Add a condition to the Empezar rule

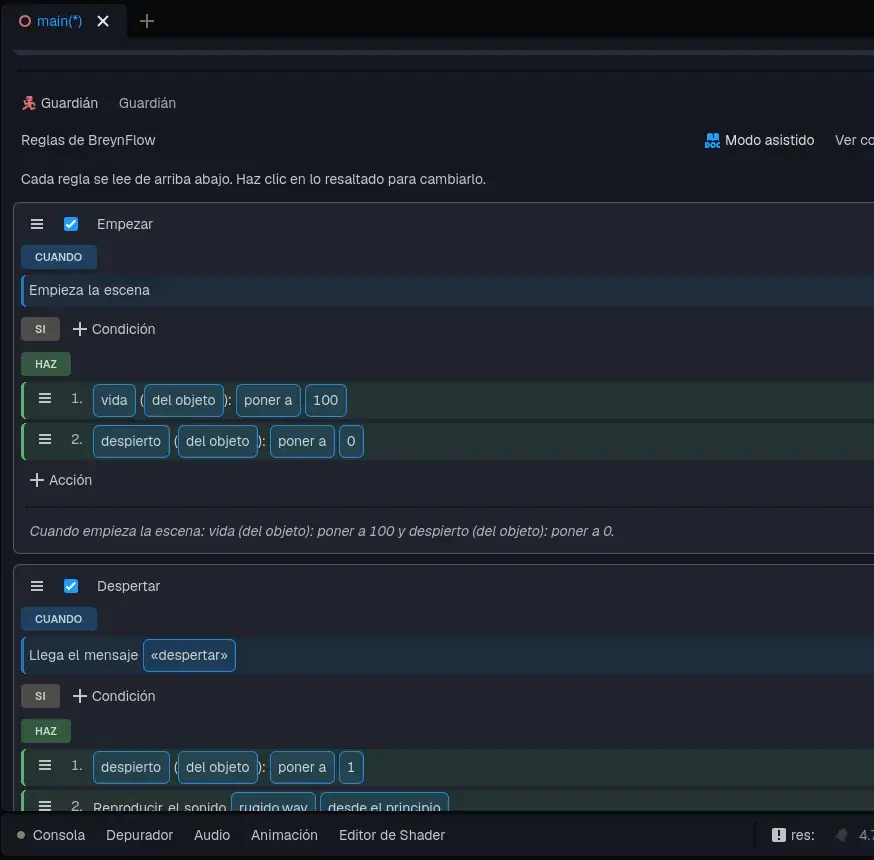click(x=114, y=329)
